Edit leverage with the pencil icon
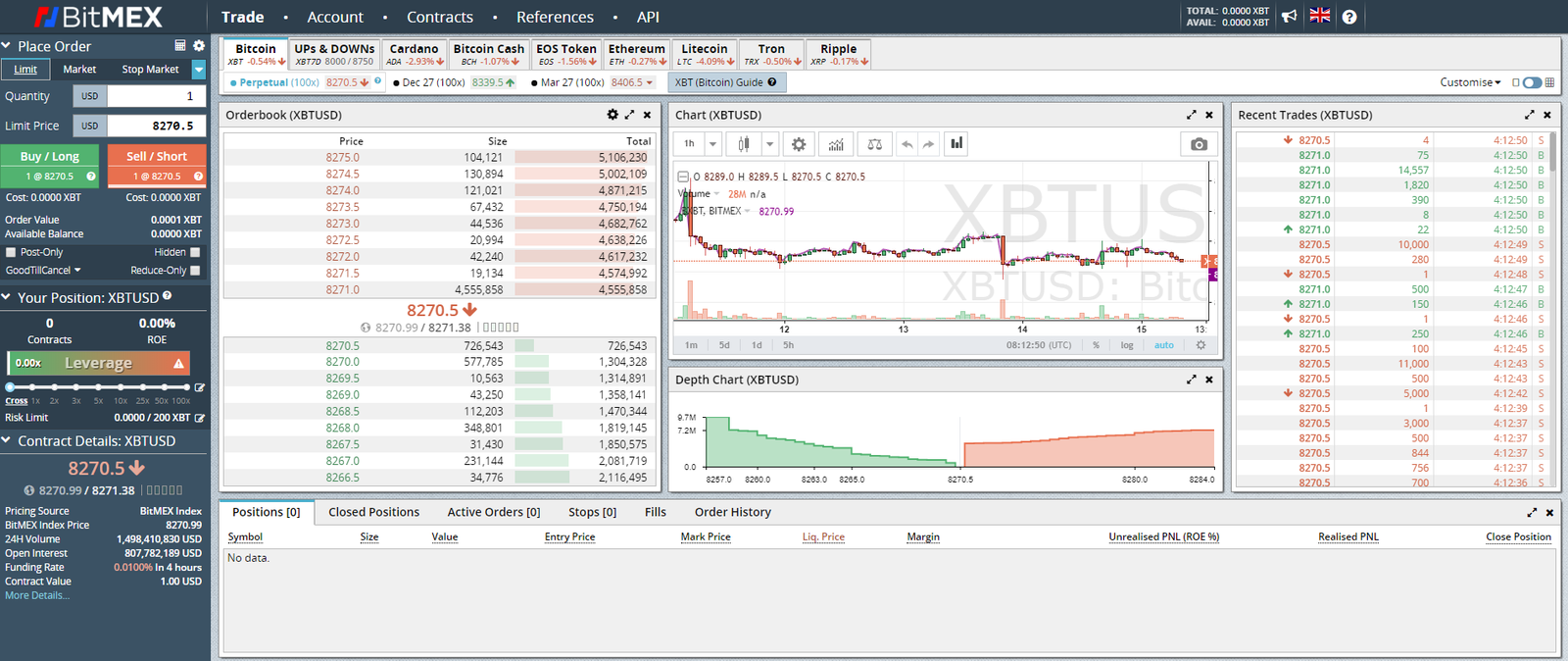The image size is (1568, 661). (200, 387)
